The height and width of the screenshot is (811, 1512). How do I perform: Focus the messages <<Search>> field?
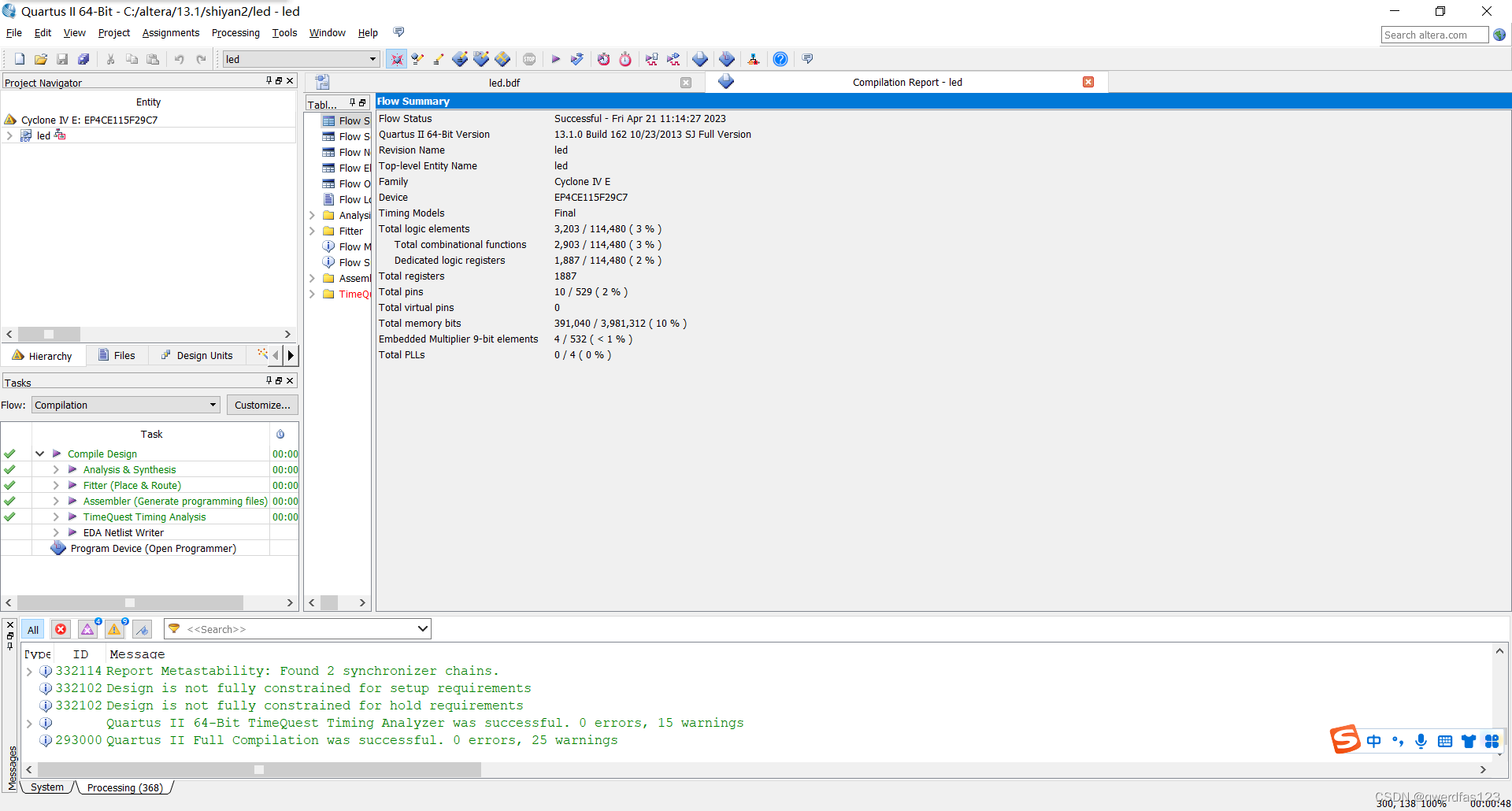(299, 629)
